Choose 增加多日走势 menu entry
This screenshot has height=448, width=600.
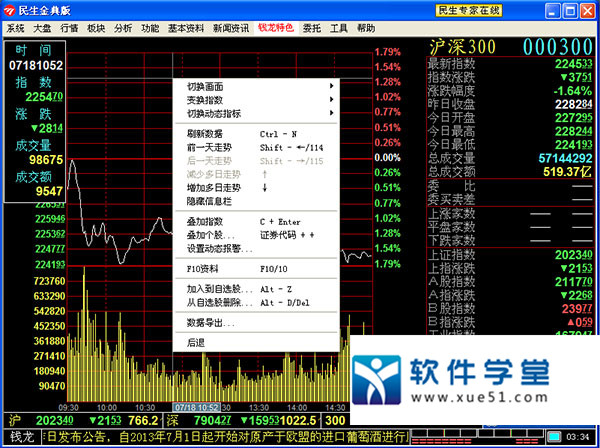(x=256, y=188)
